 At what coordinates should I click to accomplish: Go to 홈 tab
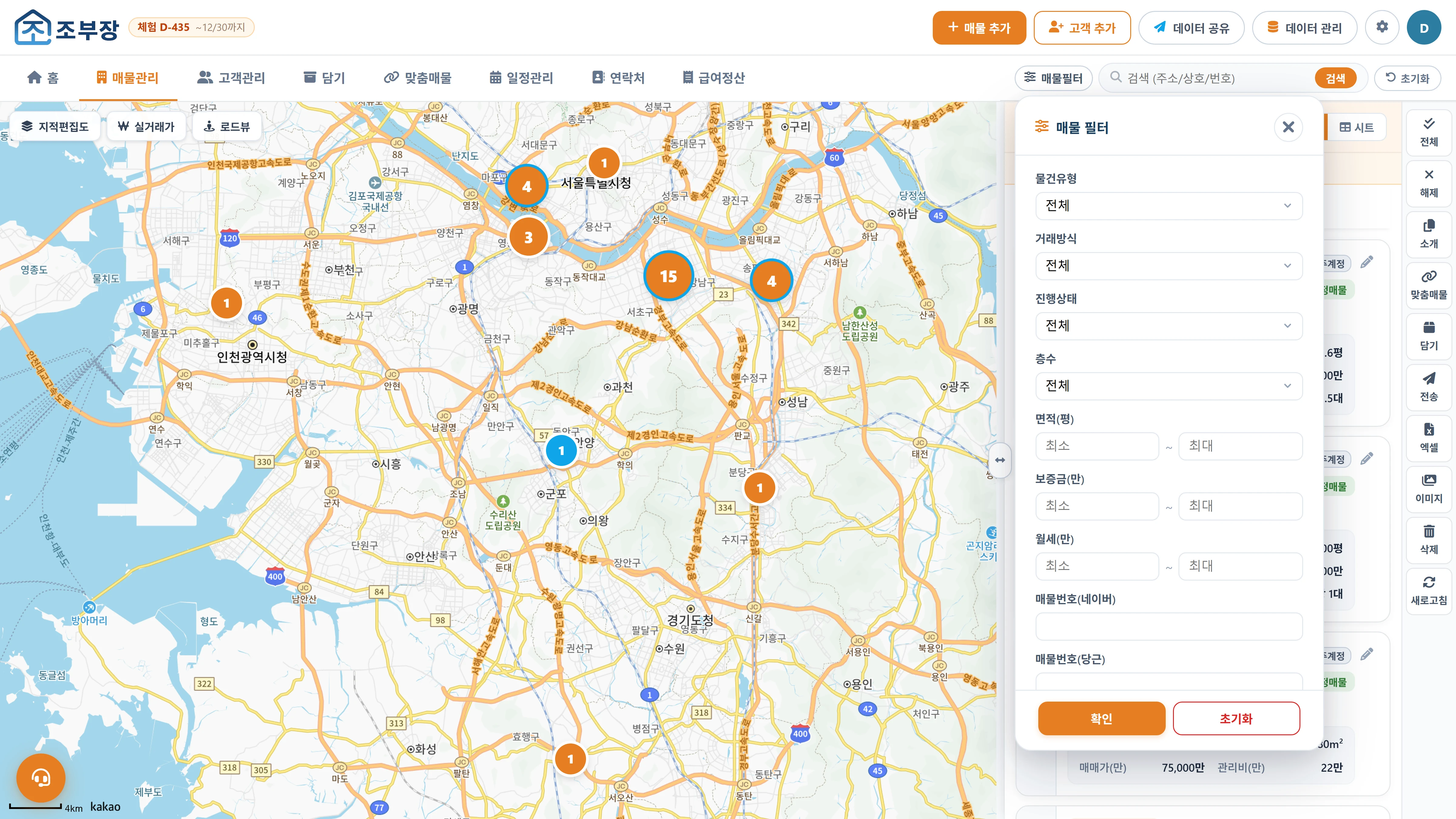43,78
